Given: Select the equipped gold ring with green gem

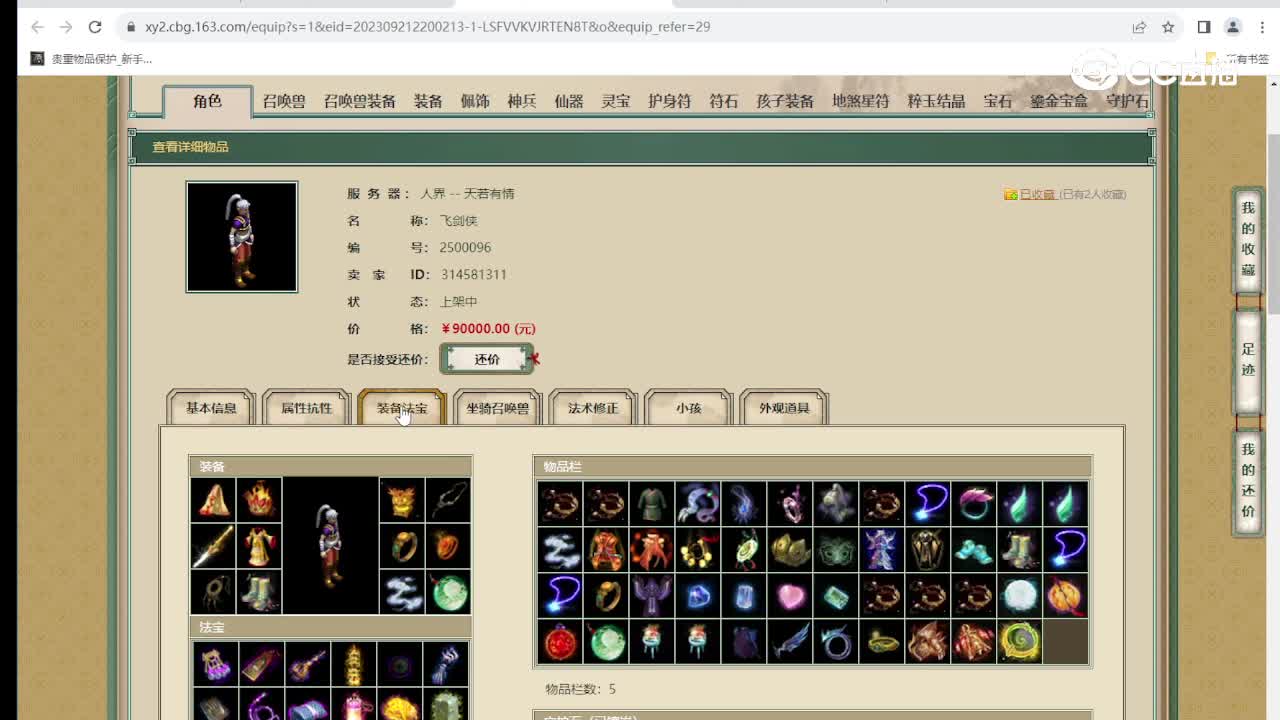Looking at the screenshot, I should [x=401, y=545].
